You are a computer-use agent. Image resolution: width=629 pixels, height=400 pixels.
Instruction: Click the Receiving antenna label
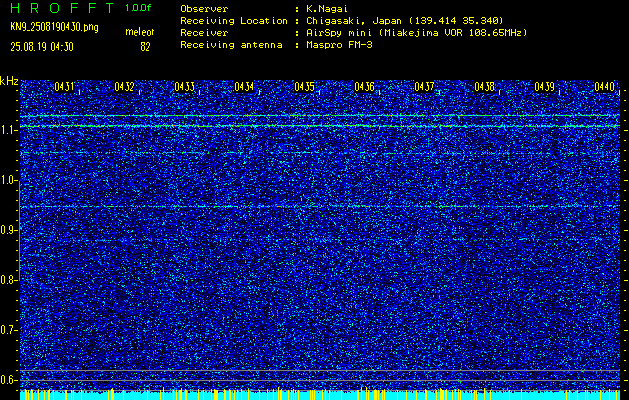click(231, 45)
